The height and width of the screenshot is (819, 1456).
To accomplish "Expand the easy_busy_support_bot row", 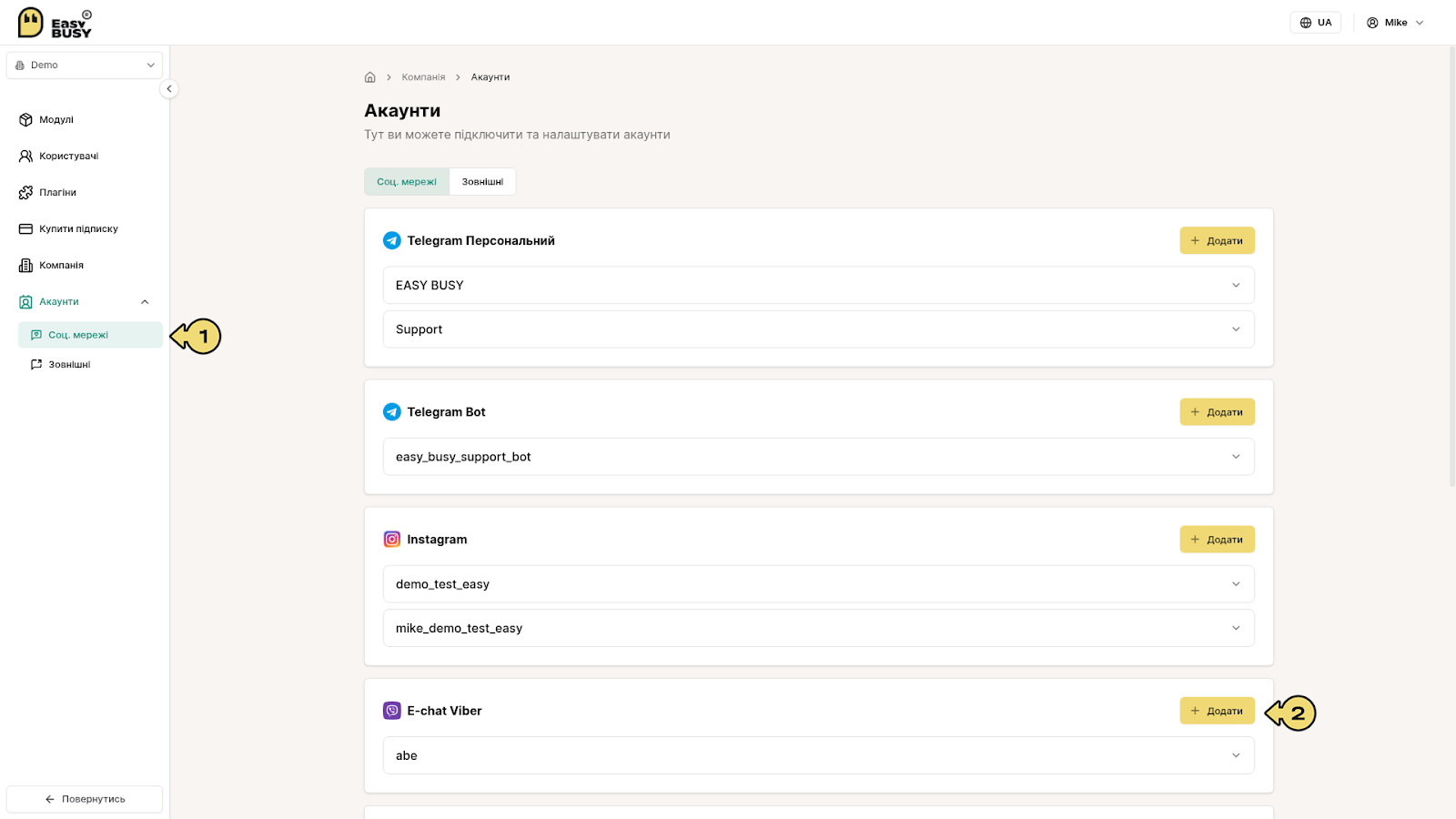I will point(818,456).
